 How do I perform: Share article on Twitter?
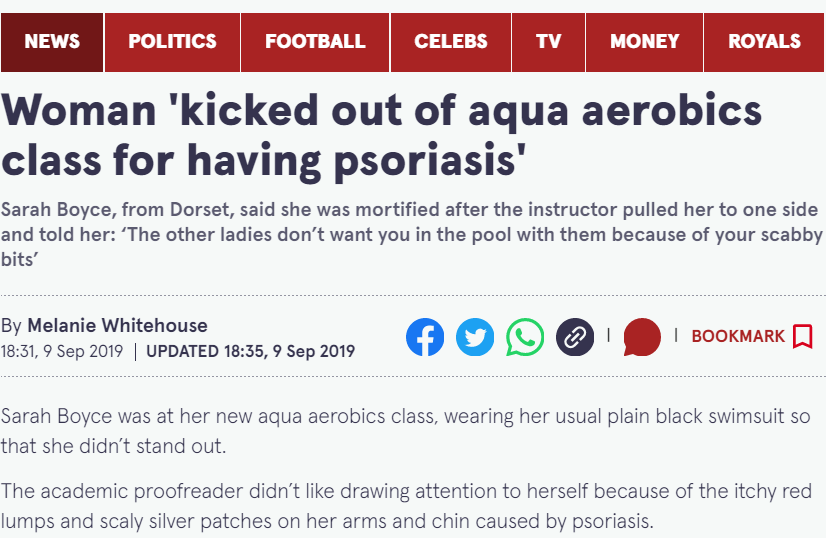click(475, 337)
